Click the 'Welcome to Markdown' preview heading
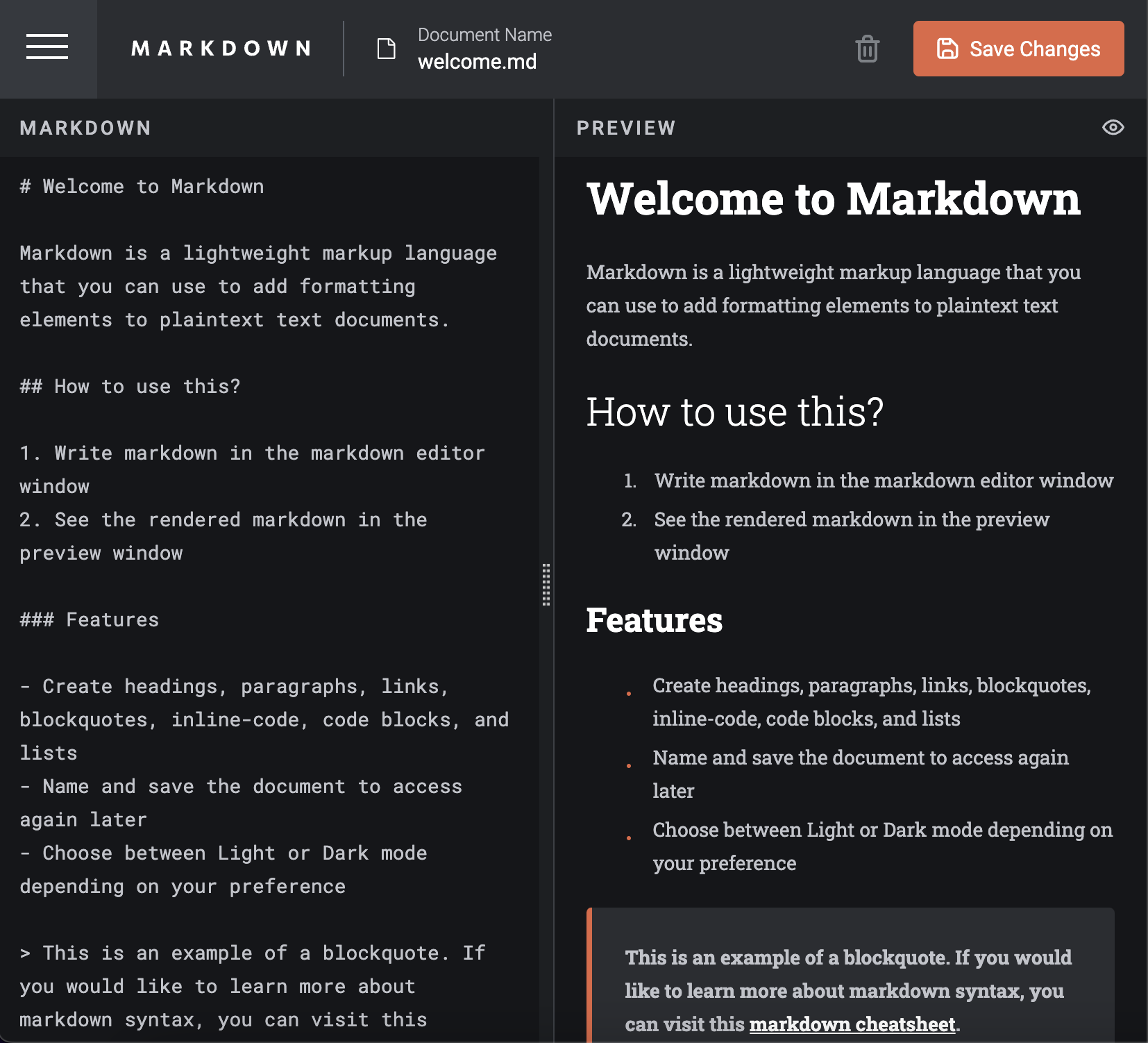 point(834,199)
